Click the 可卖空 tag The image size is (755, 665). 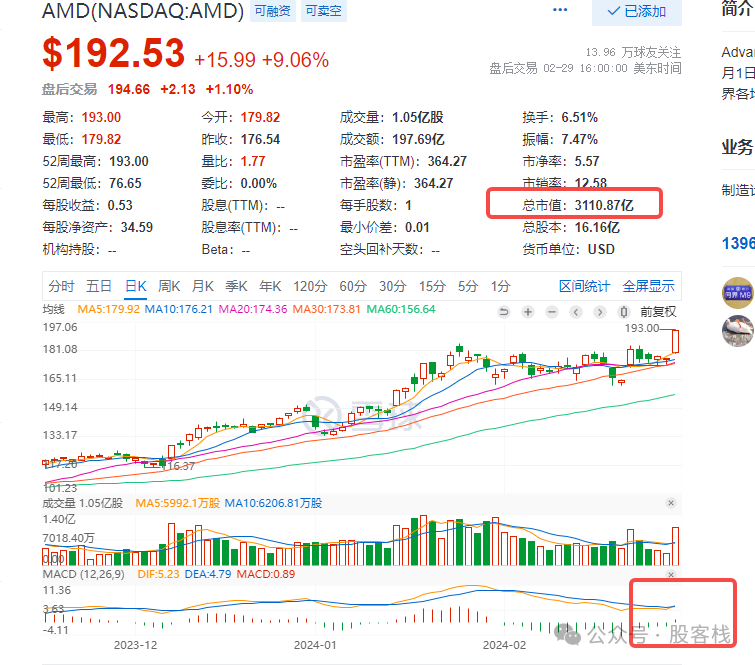pos(324,11)
